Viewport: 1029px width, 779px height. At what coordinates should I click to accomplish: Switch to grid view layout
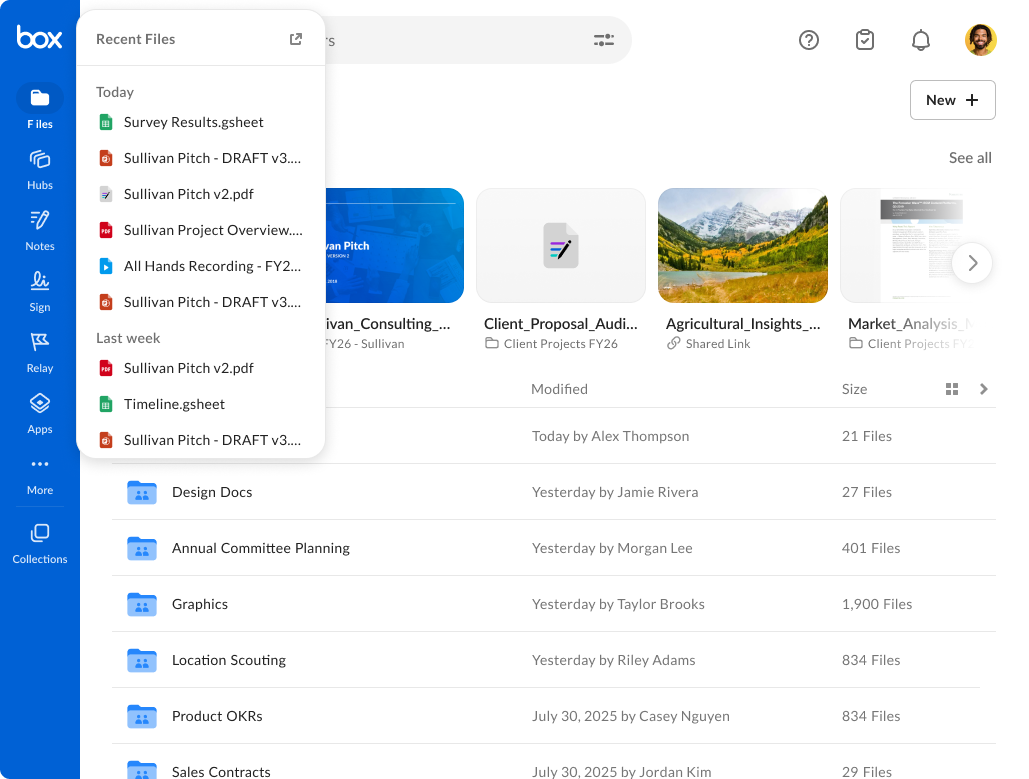tap(952, 389)
